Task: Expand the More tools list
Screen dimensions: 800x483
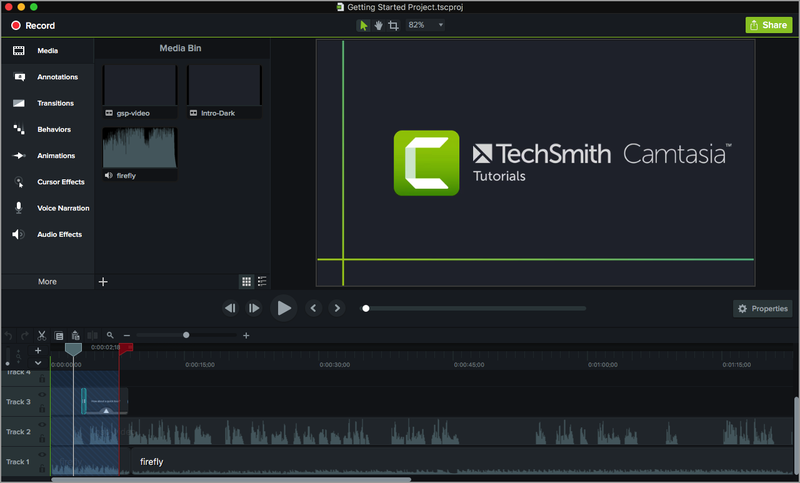Action: pos(47,282)
